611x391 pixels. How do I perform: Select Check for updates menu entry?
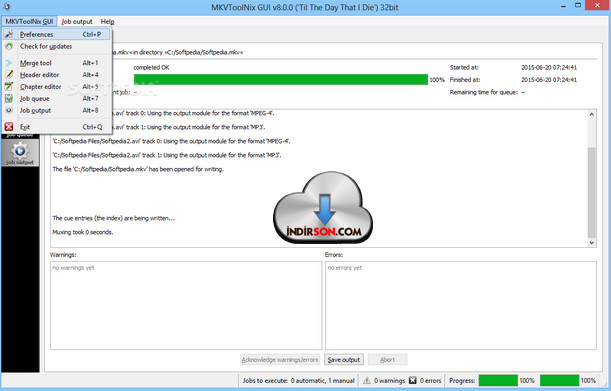[57, 46]
